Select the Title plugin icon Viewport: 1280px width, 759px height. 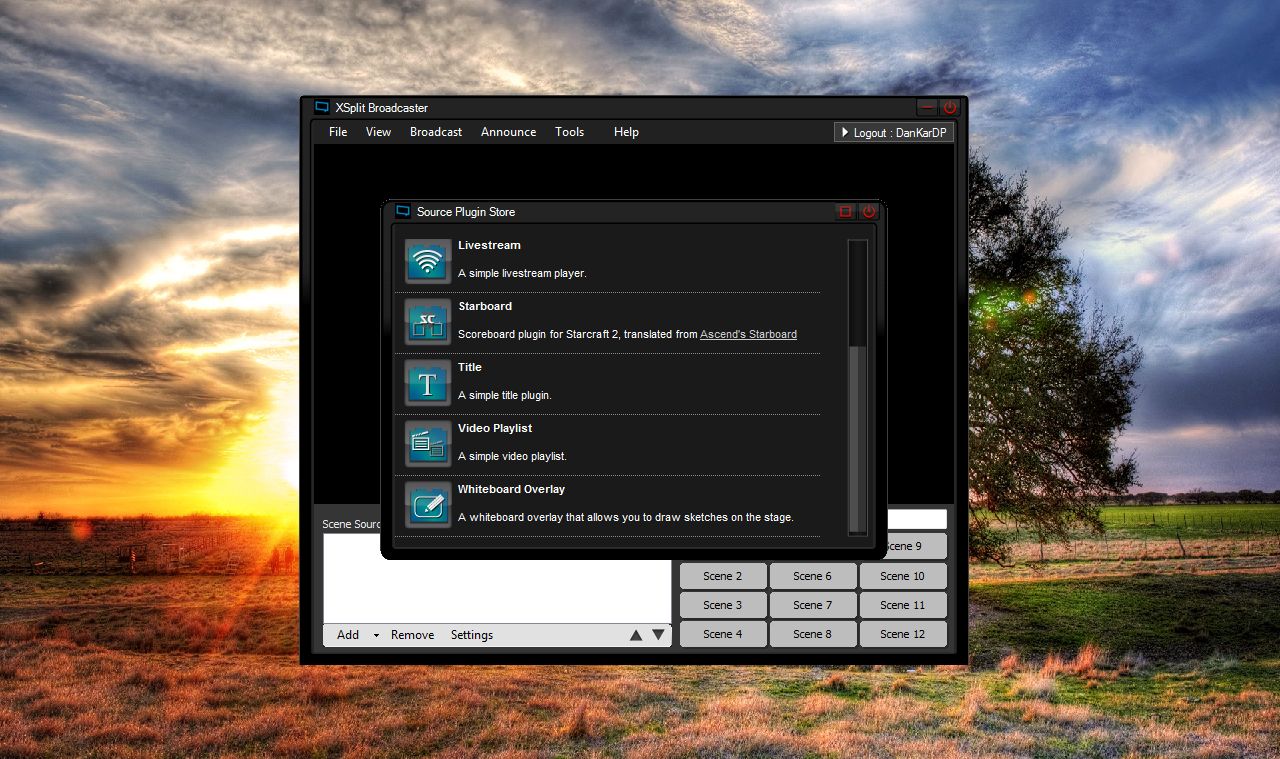[x=428, y=384]
